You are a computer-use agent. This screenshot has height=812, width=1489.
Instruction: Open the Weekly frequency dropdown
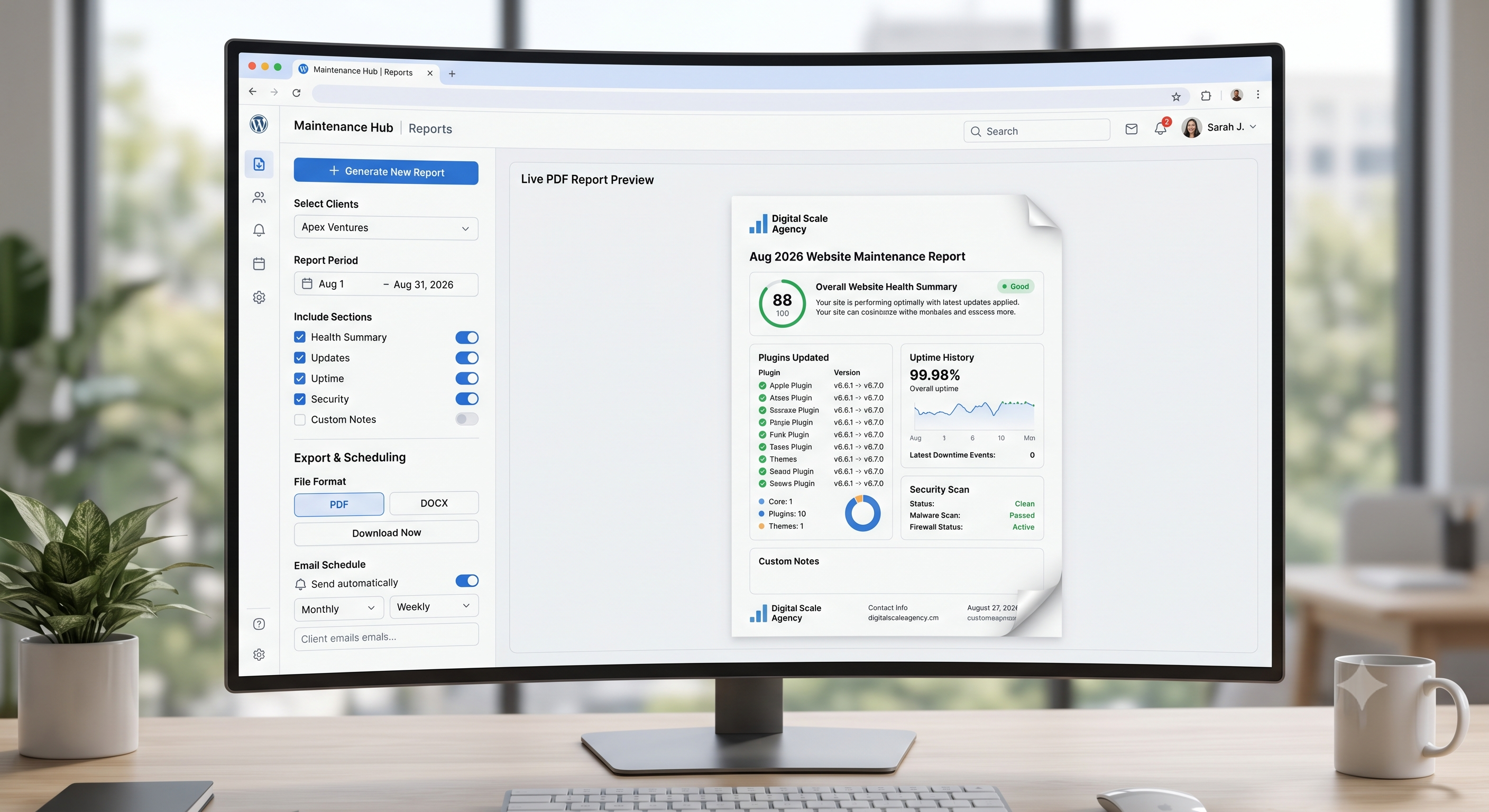pyautogui.click(x=434, y=606)
